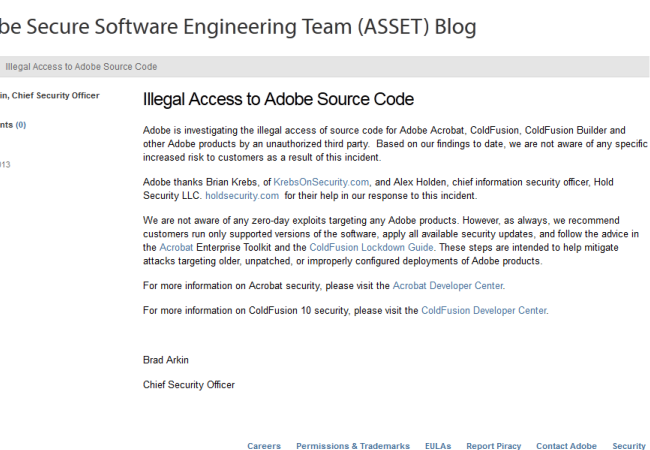The height and width of the screenshot is (450, 650).
Task: Click 'Chief Security Officer' signature line
Action: [x=189, y=385]
